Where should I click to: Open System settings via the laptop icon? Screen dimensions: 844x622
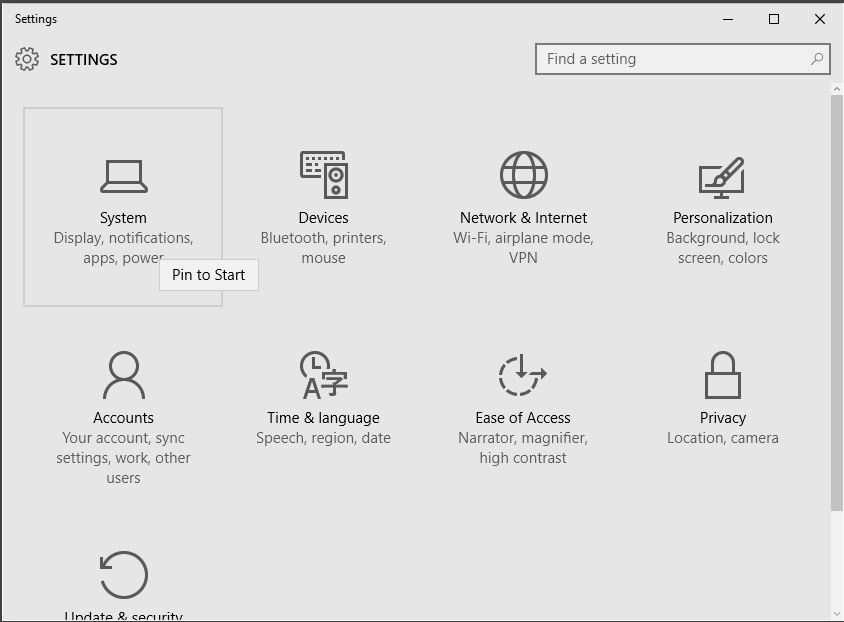click(124, 176)
